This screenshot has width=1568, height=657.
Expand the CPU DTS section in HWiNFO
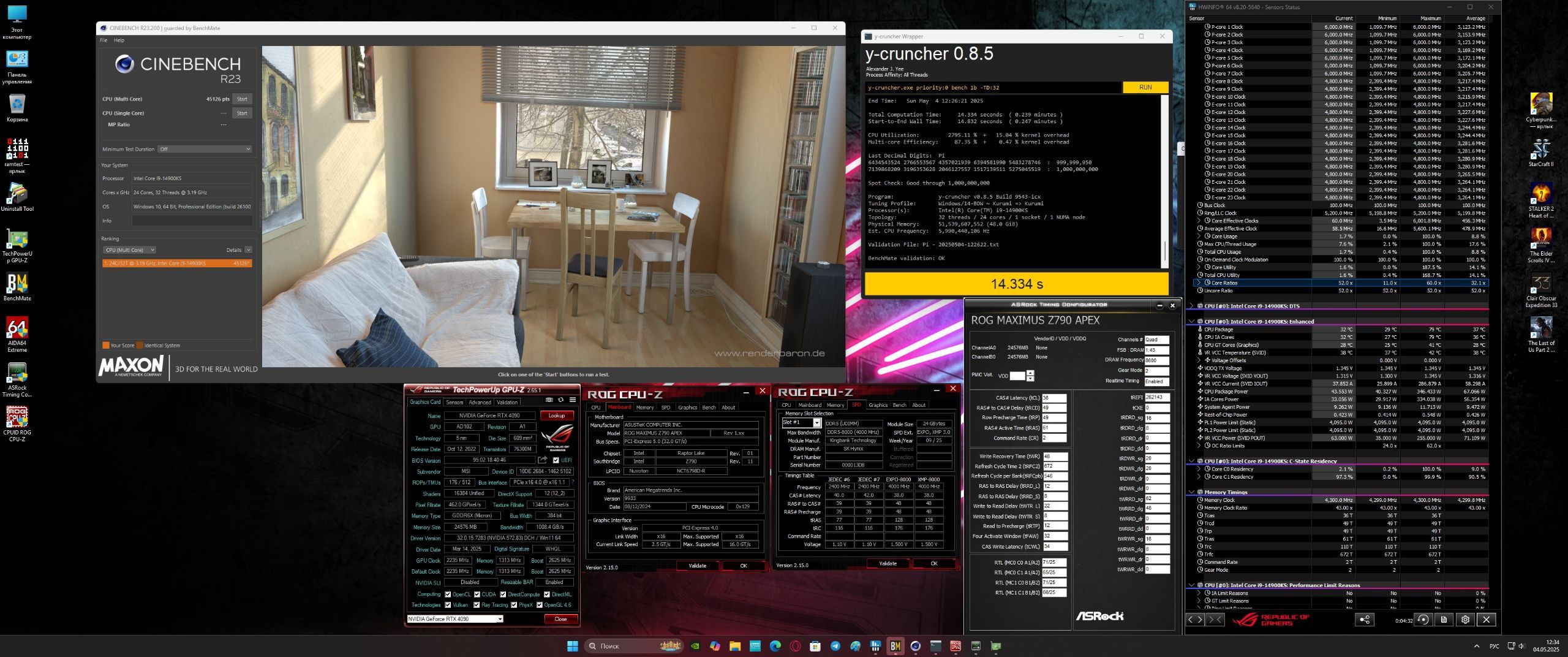1191,306
